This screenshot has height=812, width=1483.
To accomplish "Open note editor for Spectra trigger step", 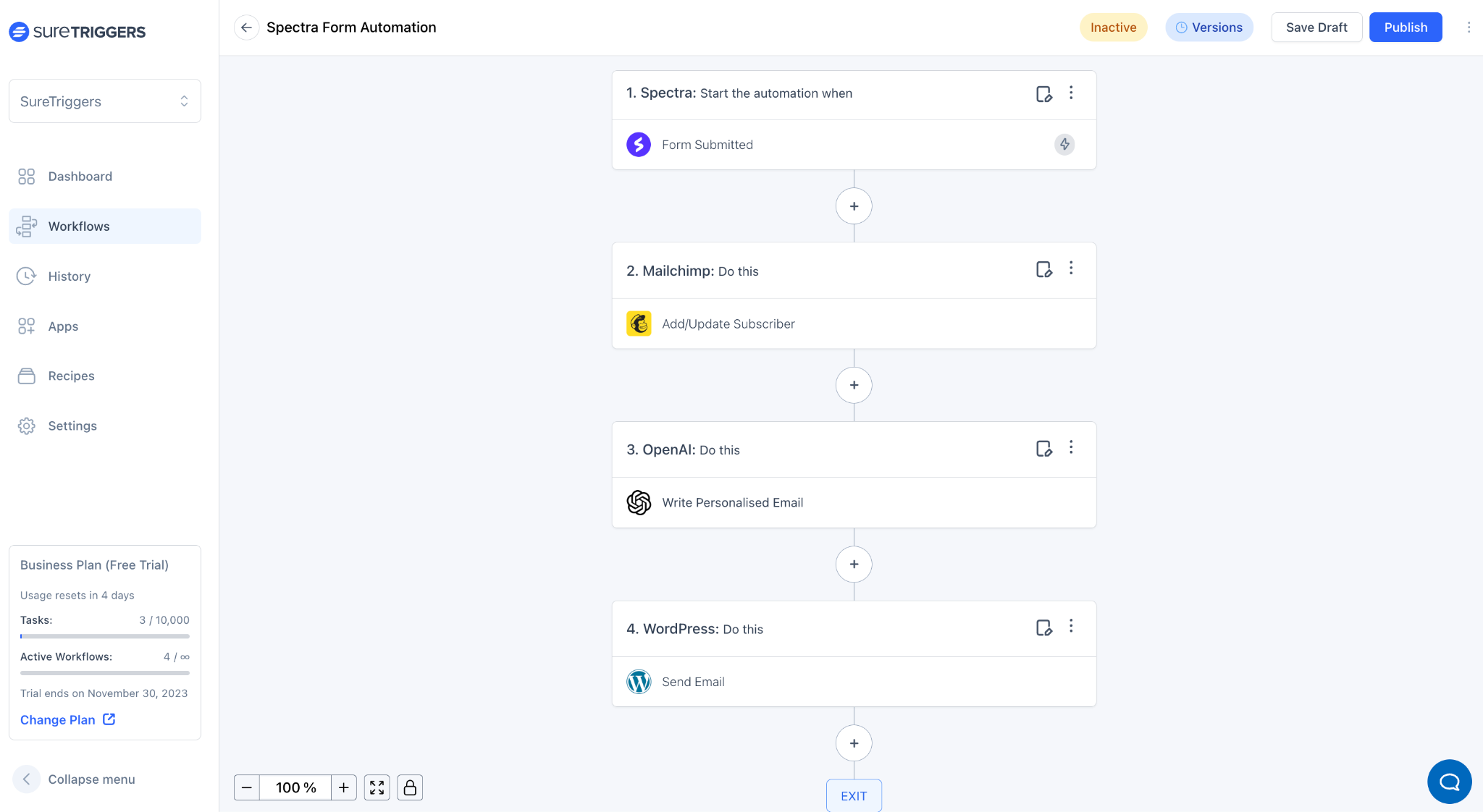I will click(x=1043, y=94).
